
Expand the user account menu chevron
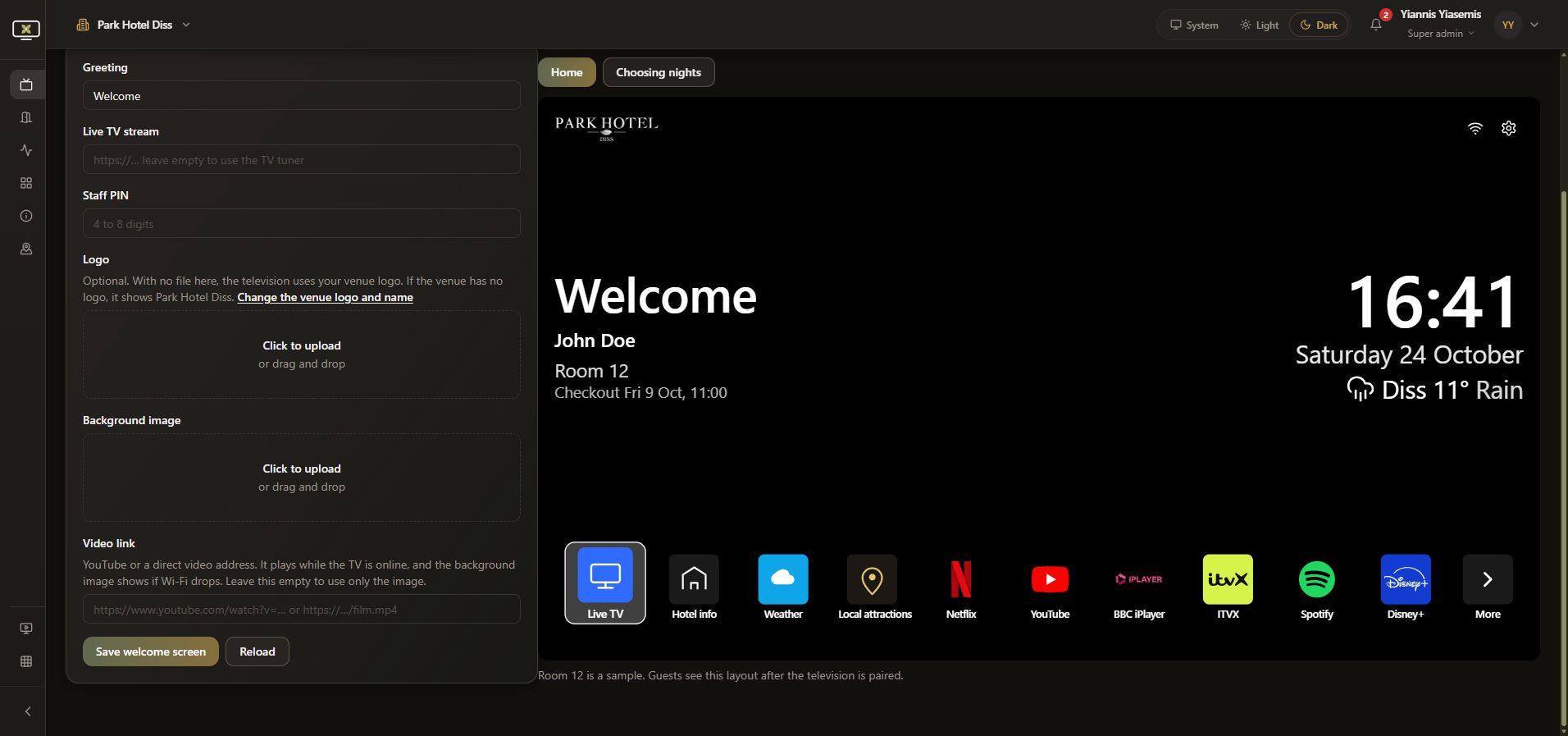click(1534, 25)
